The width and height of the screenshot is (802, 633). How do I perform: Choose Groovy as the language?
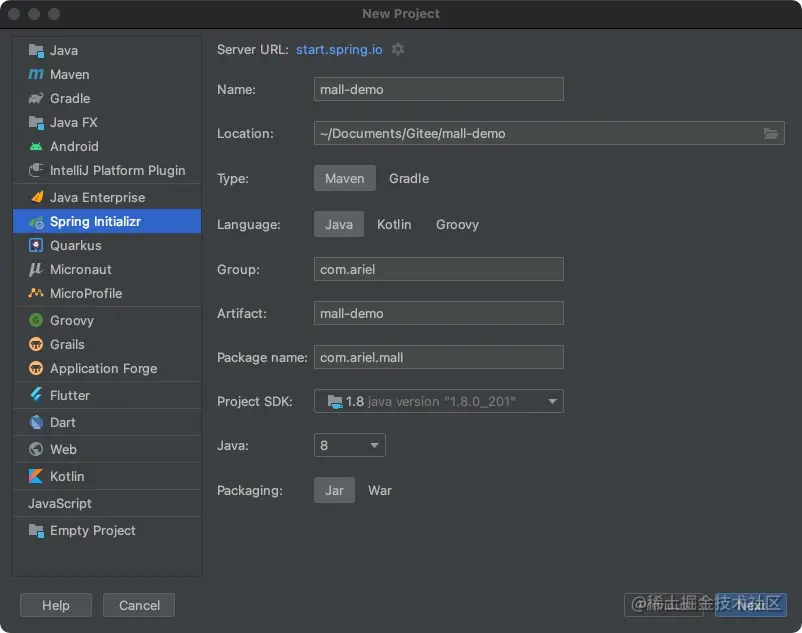click(457, 224)
